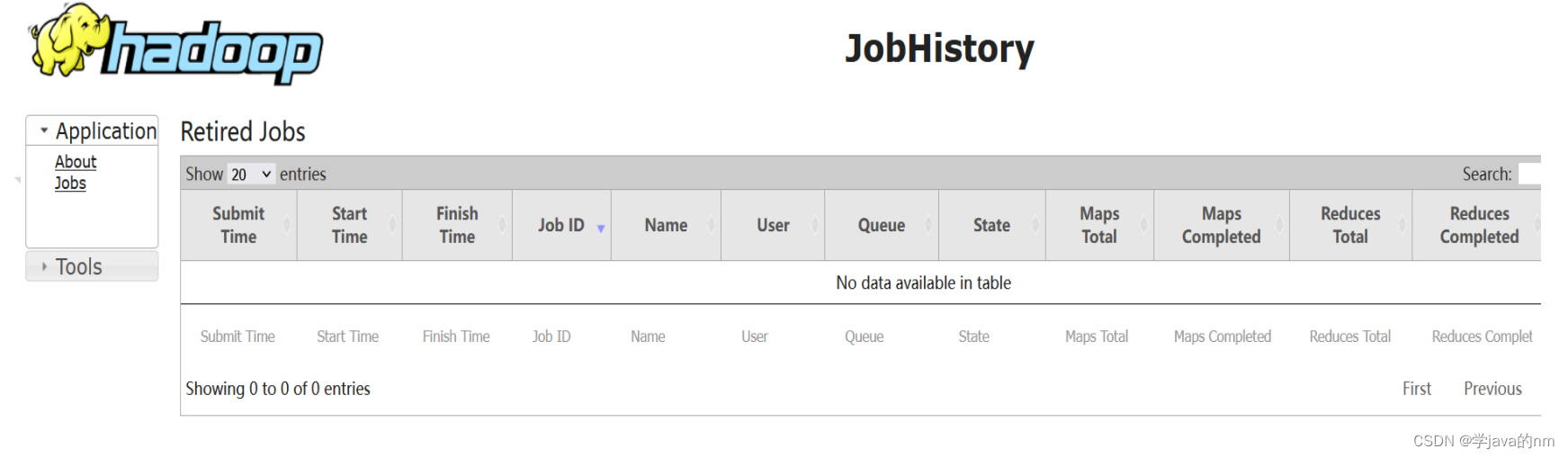Sort table by Reduces Total column
This screenshot has height=458, width=1568.
[x=1350, y=225]
